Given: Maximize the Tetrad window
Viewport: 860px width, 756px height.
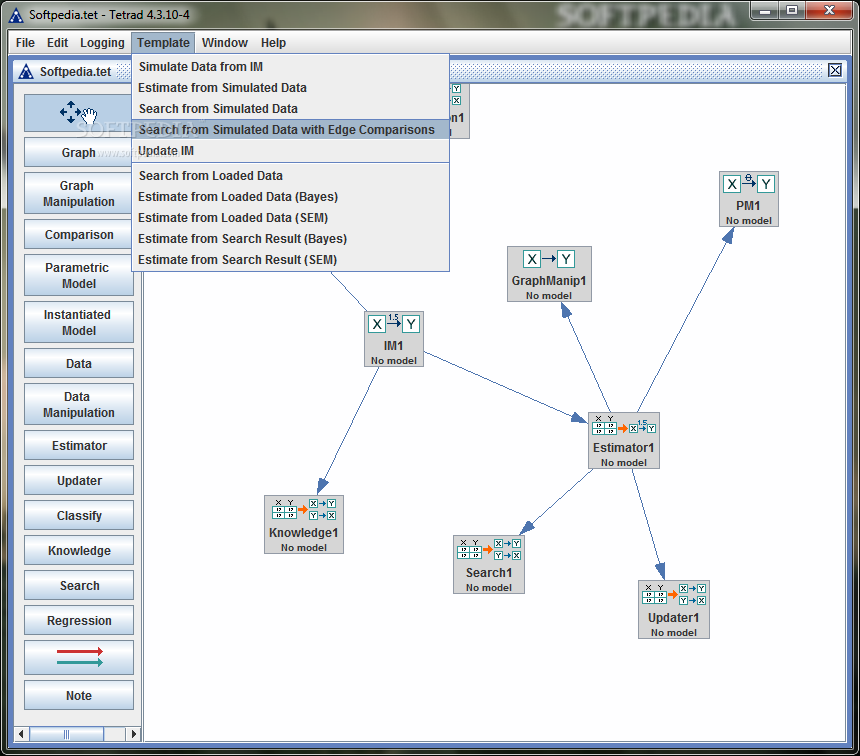Looking at the screenshot, I should (x=791, y=10).
